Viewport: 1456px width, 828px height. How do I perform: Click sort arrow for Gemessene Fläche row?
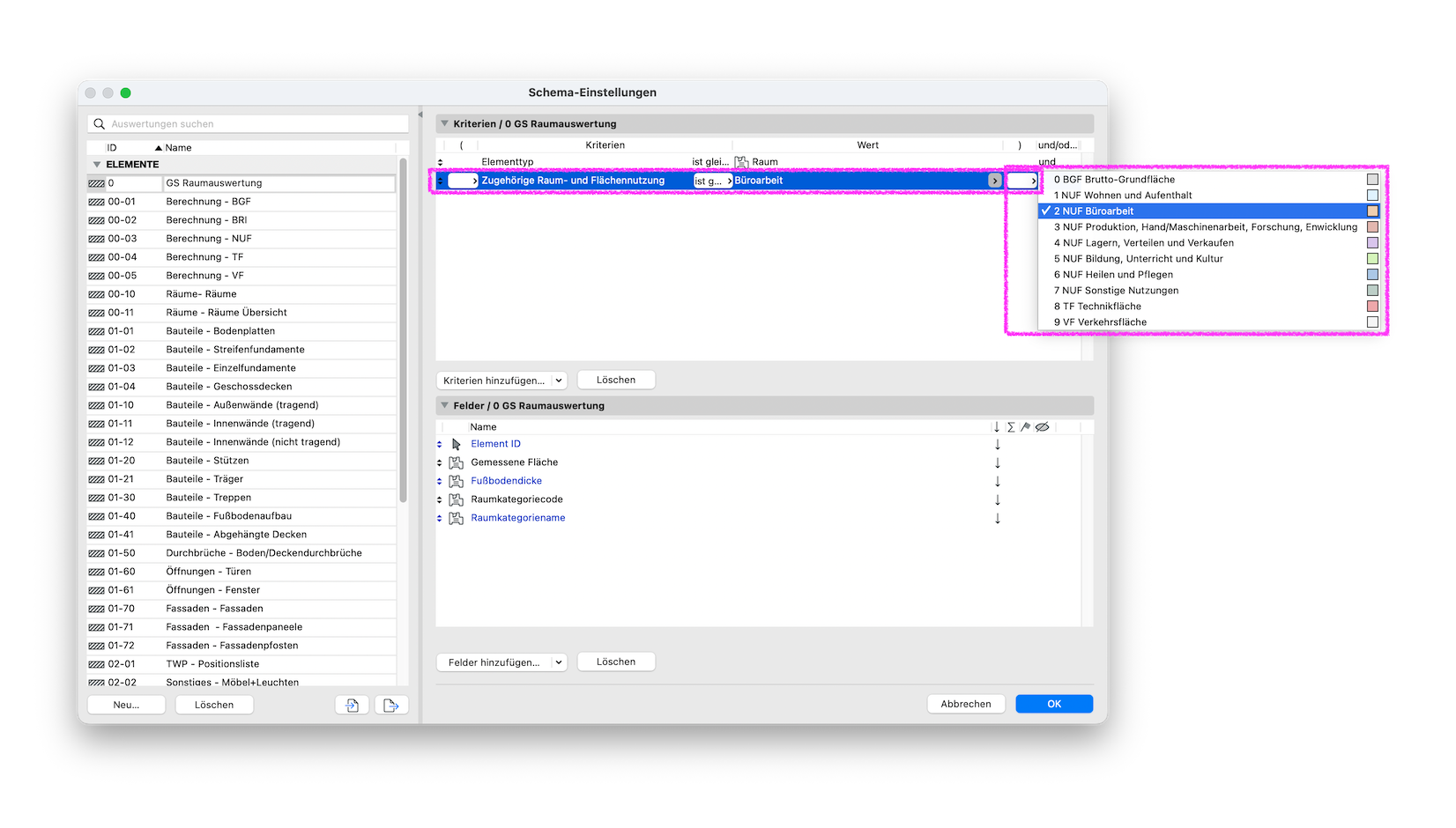coord(998,462)
